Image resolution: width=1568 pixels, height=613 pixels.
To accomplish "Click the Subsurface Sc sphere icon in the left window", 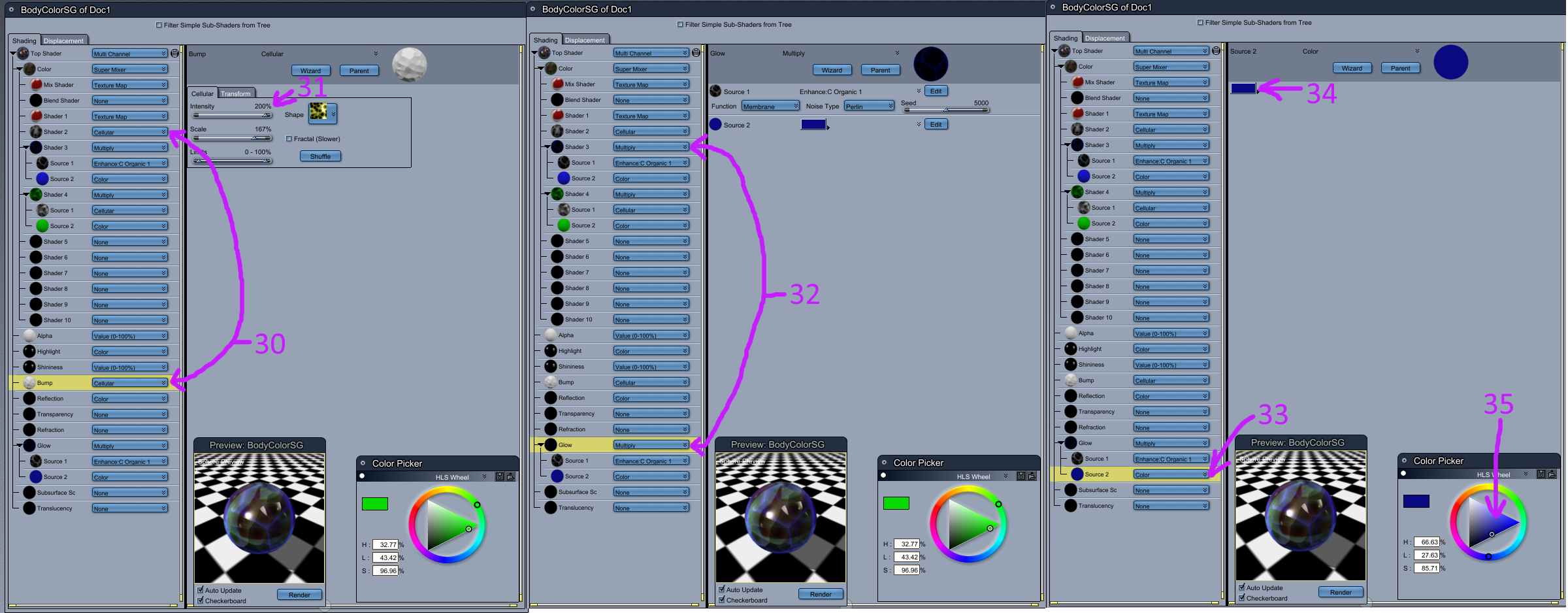I will point(29,493).
